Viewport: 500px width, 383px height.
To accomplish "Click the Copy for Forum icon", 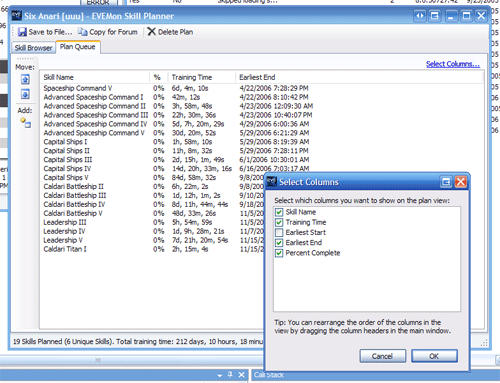I will (x=82, y=32).
